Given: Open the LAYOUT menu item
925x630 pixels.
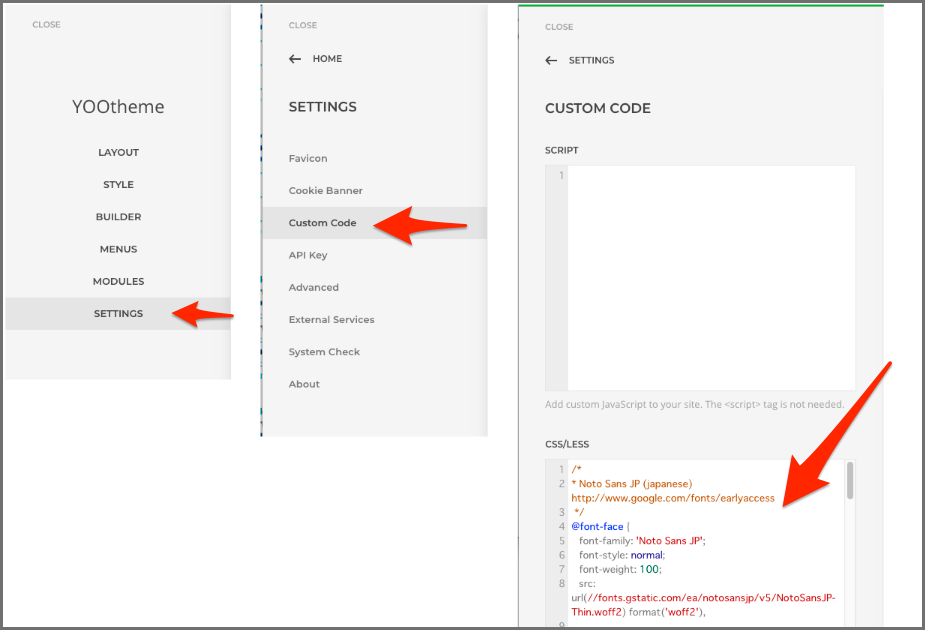Looking at the screenshot, I should click(x=118, y=152).
